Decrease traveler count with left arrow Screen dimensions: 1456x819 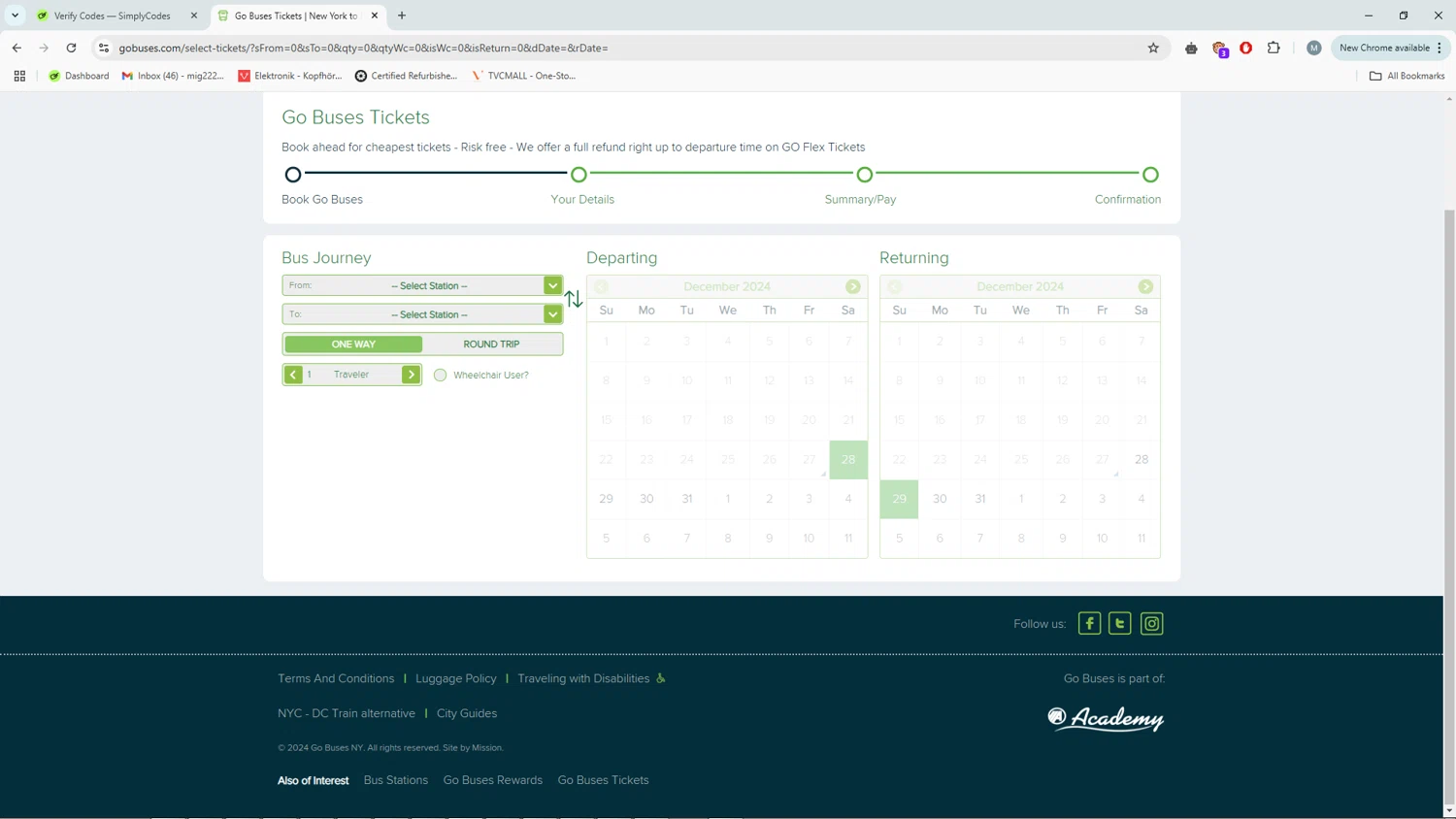tap(293, 375)
